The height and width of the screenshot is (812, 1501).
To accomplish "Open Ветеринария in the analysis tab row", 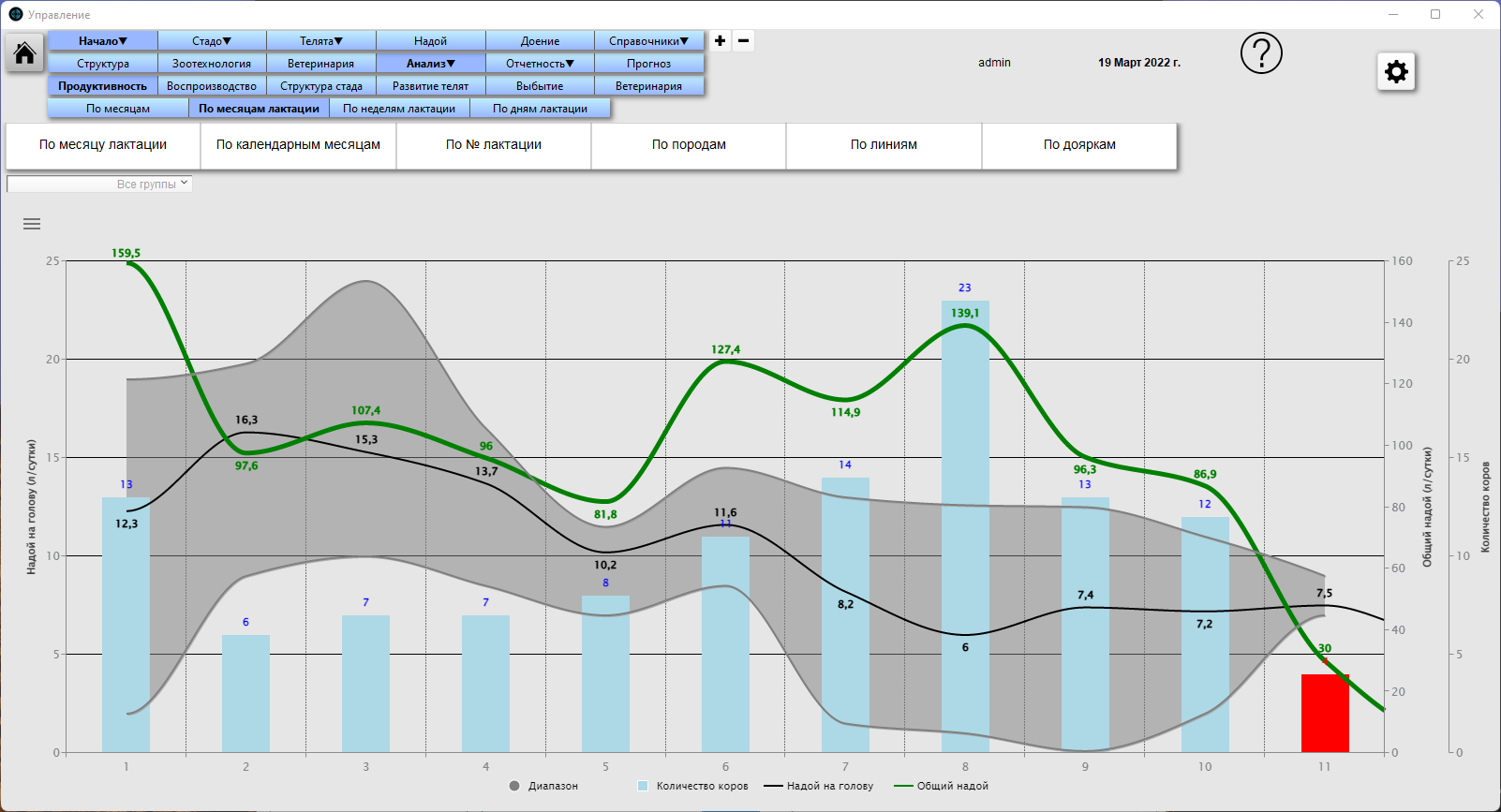I will pyautogui.click(x=648, y=86).
